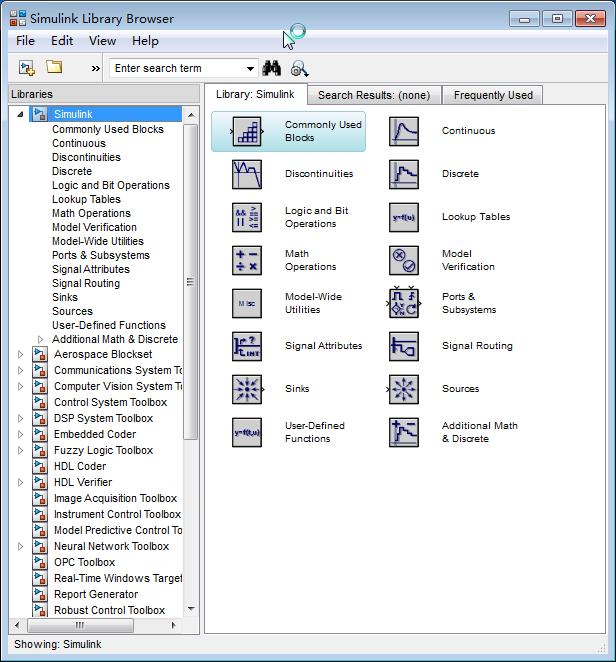616x662 pixels.
Task: Open the Sinks library icon
Action: point(247,389)
